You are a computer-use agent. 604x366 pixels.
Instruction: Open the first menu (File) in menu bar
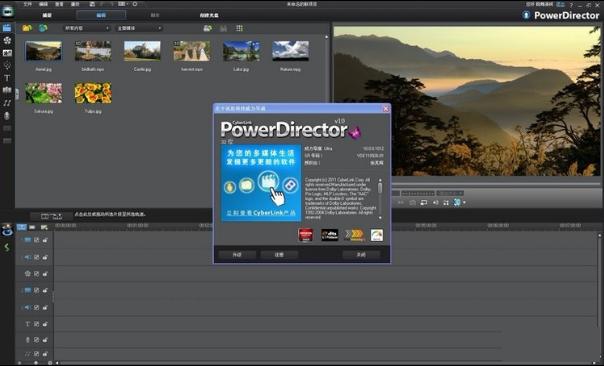[x=27, y=4]
